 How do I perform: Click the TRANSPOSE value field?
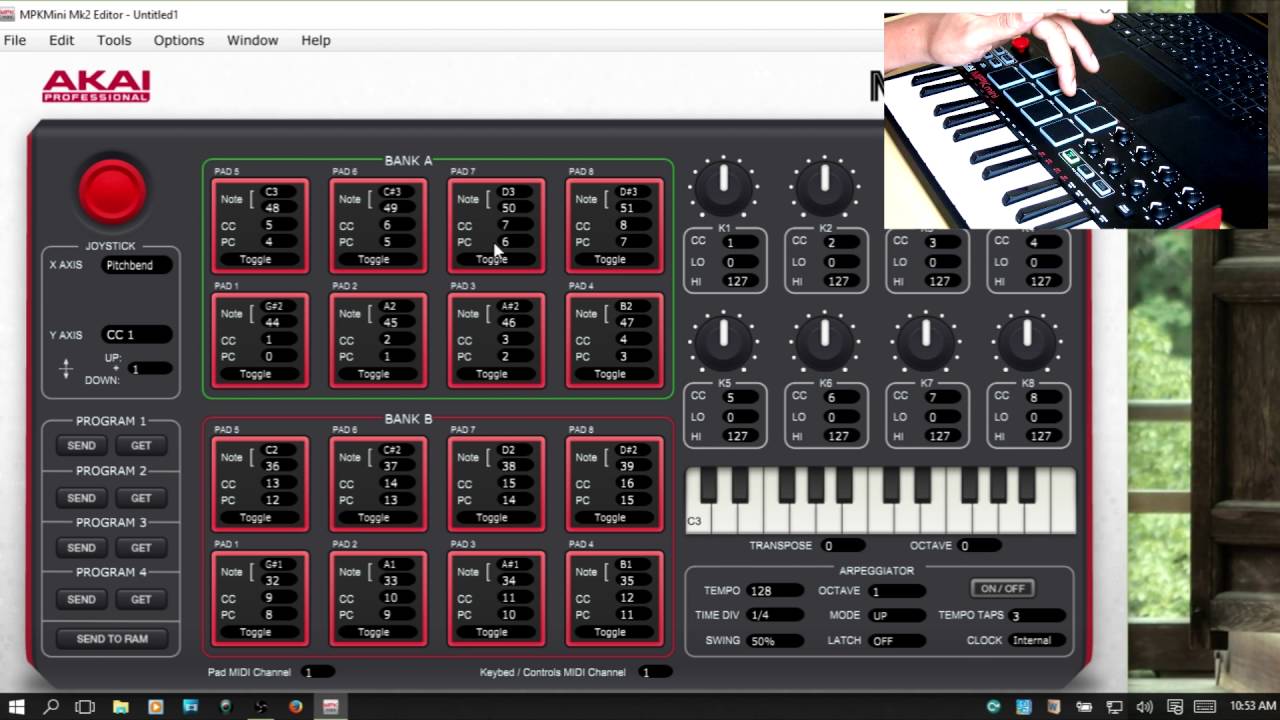pos(841,546)
